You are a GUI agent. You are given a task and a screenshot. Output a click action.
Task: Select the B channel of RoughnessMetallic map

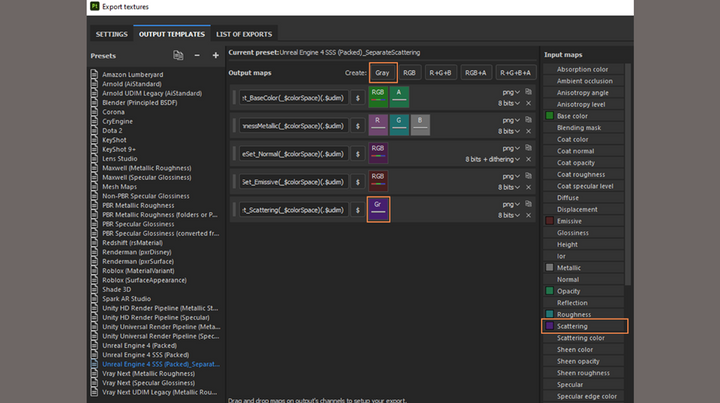coord(420,125)
